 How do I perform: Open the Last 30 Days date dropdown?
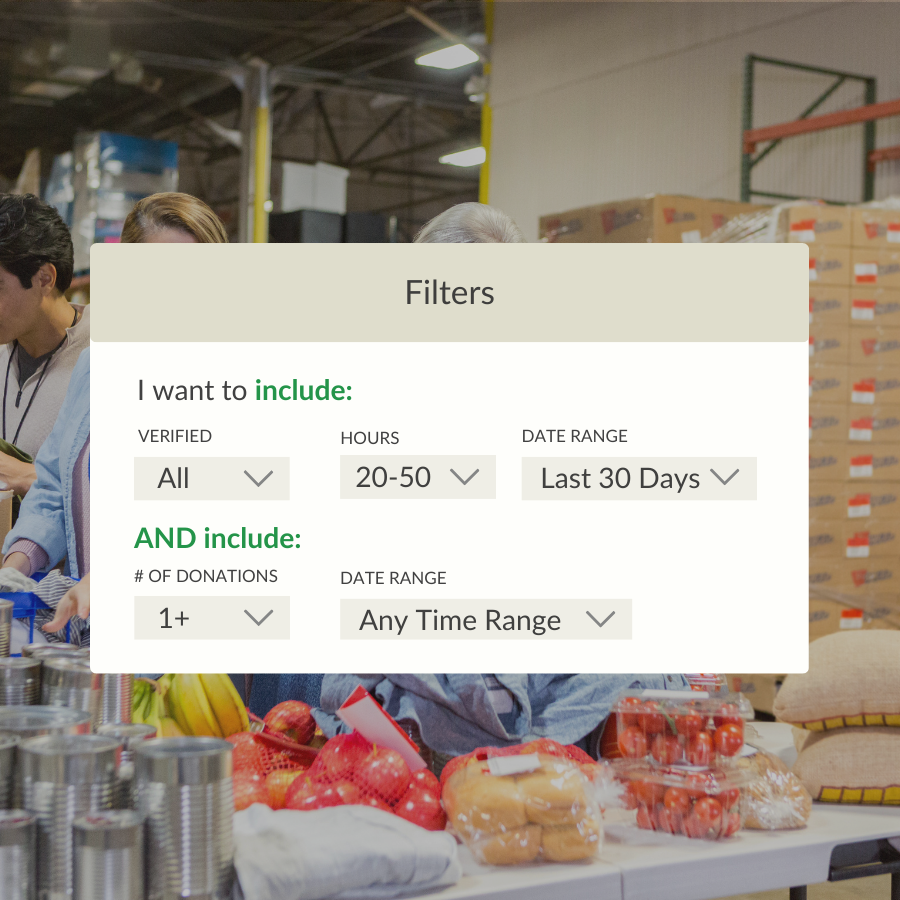point(639,478)
